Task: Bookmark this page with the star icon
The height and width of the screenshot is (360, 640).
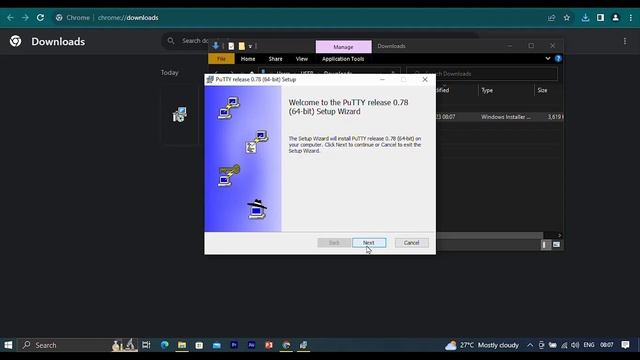Action: 567,18
